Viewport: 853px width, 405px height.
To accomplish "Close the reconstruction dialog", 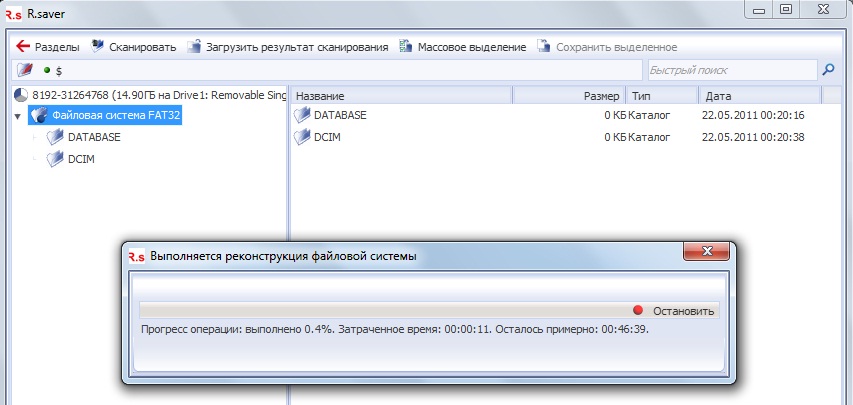I will coord(707,251).
